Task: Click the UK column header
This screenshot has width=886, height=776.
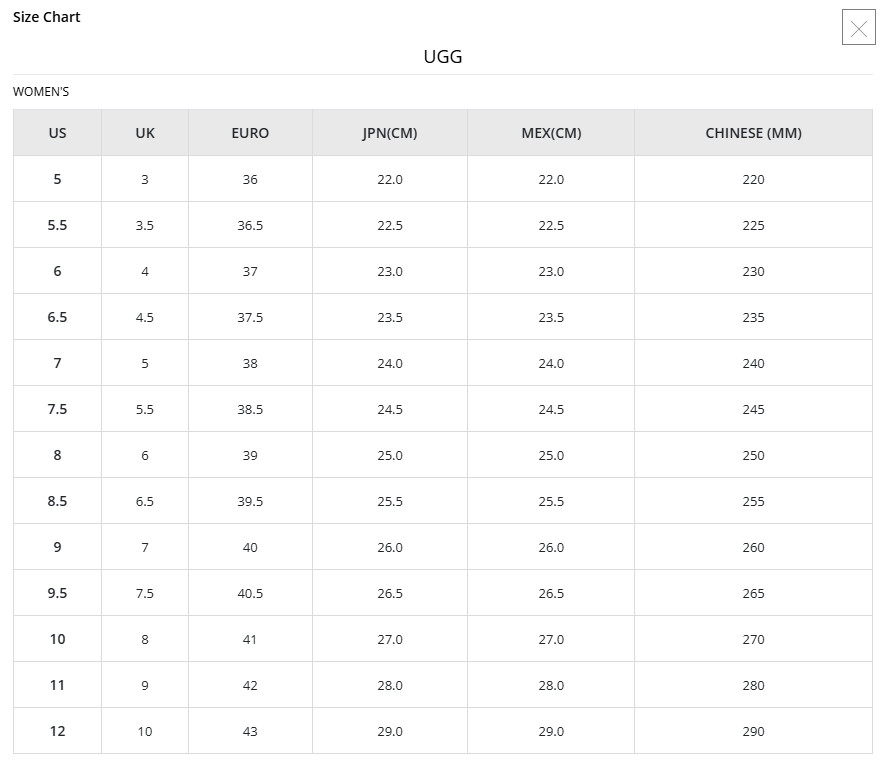Action: (x=145, y=133)
